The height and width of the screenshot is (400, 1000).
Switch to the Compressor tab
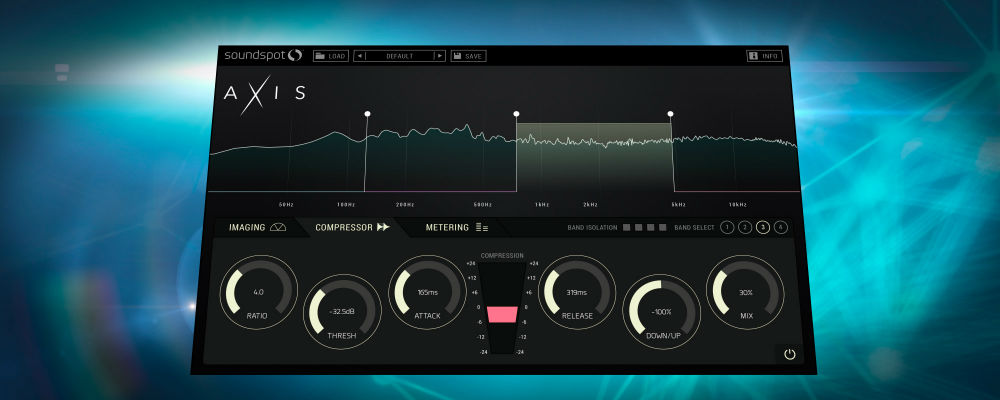pos(352,227)
